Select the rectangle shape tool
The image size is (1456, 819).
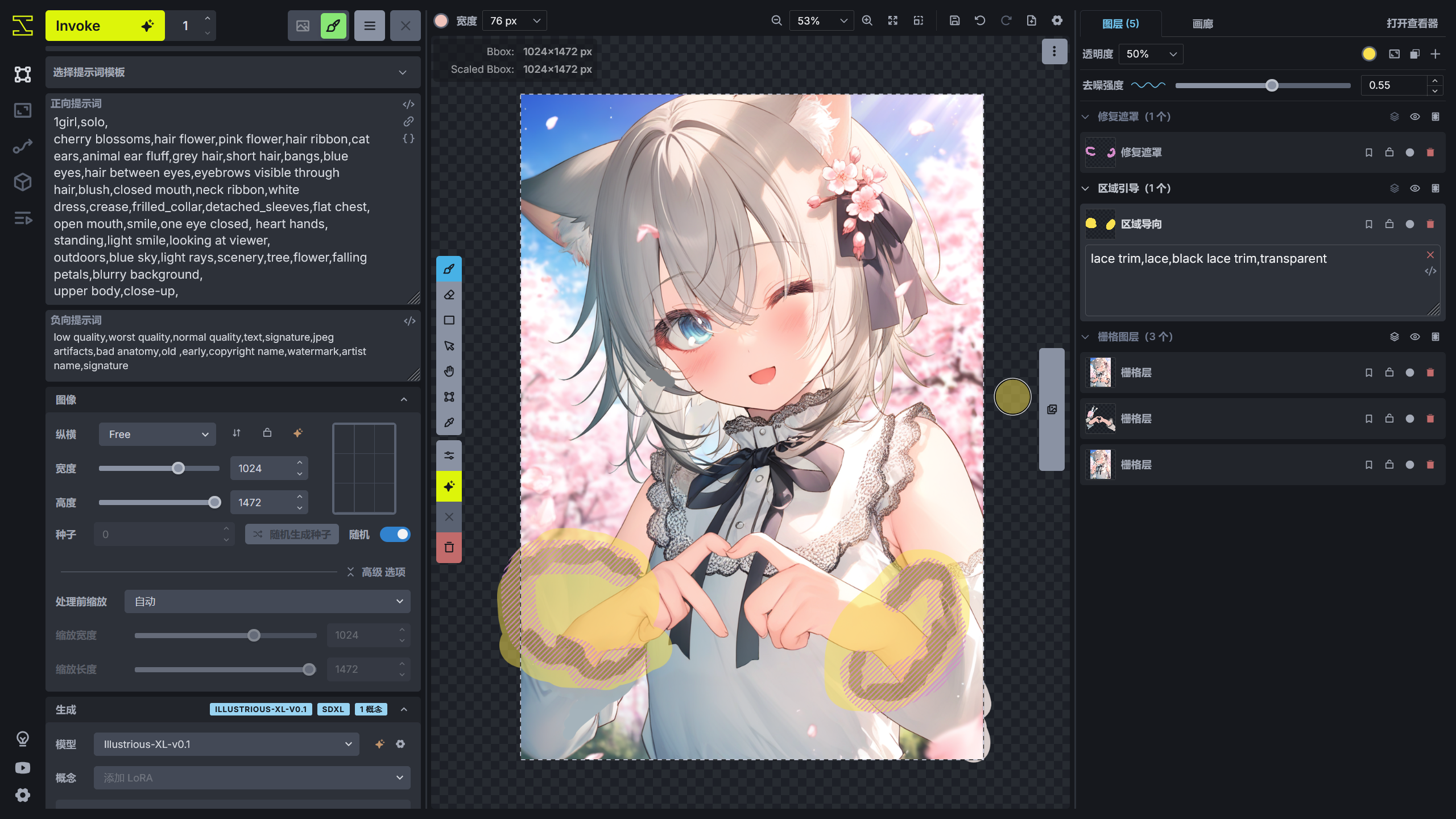click(449, 320)
